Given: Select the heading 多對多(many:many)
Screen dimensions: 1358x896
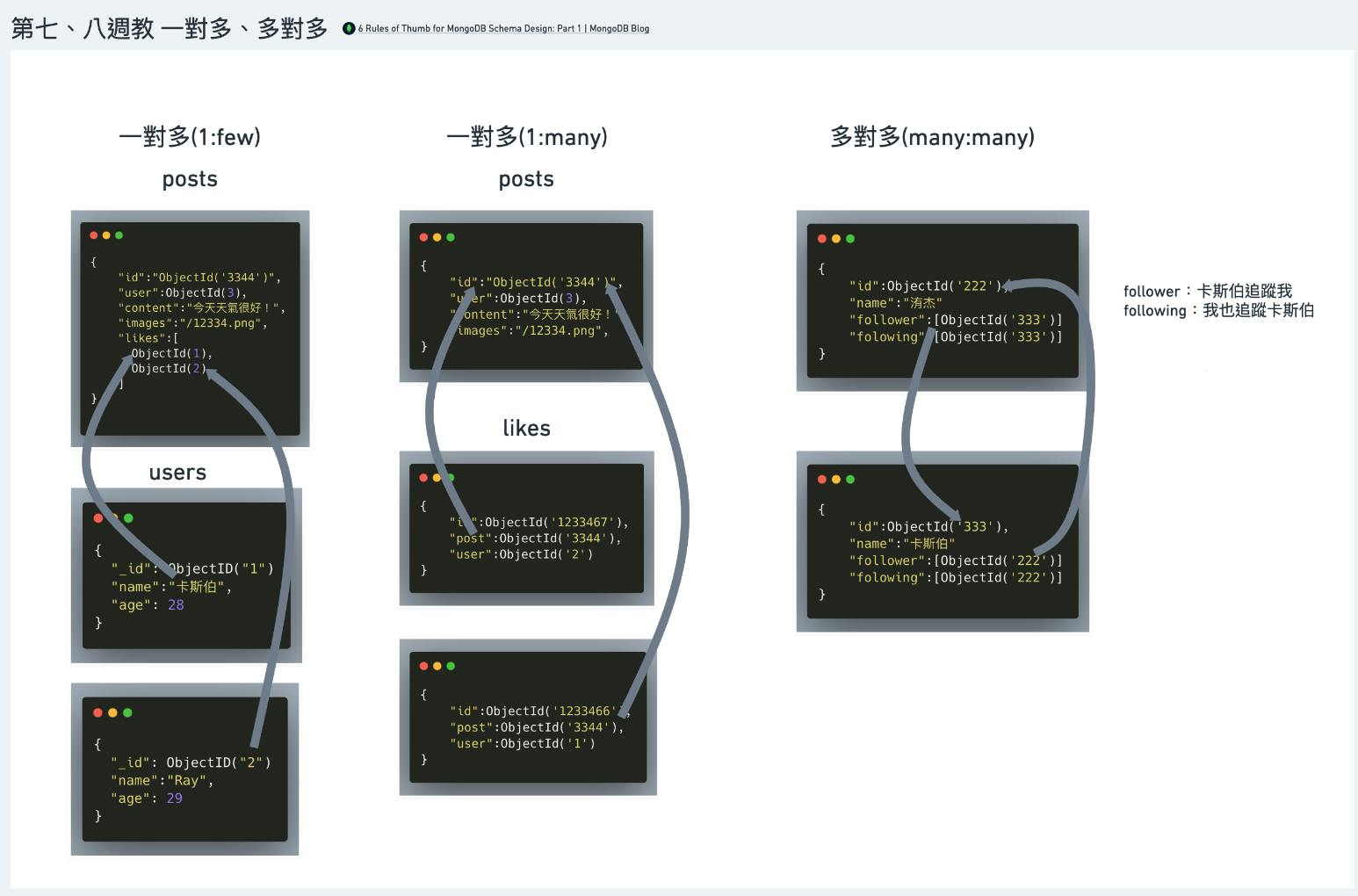Looking at the screenshot, I should 933,137.
